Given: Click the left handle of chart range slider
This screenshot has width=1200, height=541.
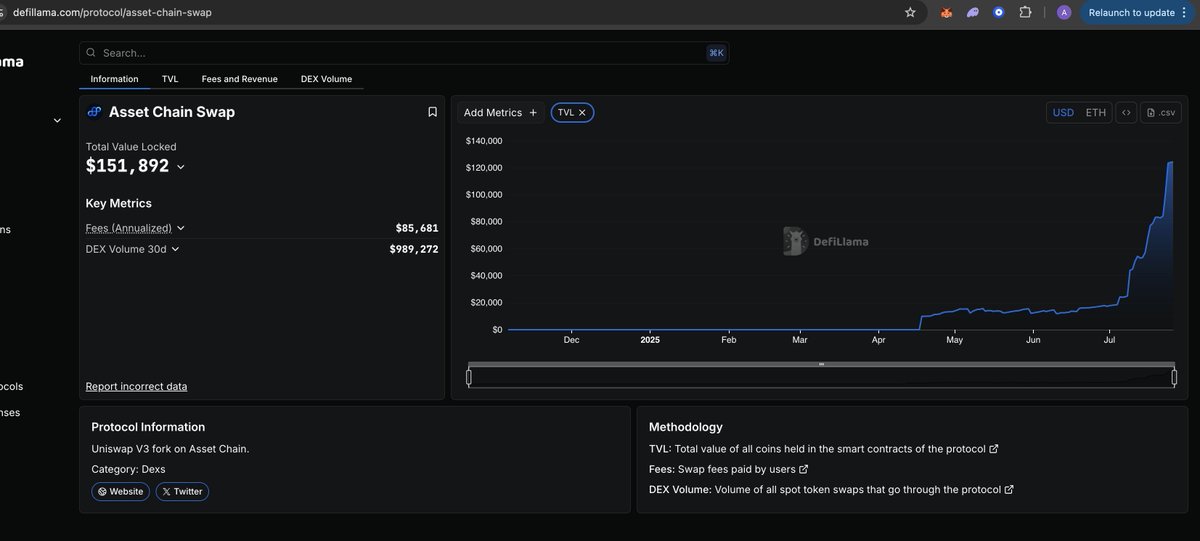Looking at the screenshot, I should point(469,377).
